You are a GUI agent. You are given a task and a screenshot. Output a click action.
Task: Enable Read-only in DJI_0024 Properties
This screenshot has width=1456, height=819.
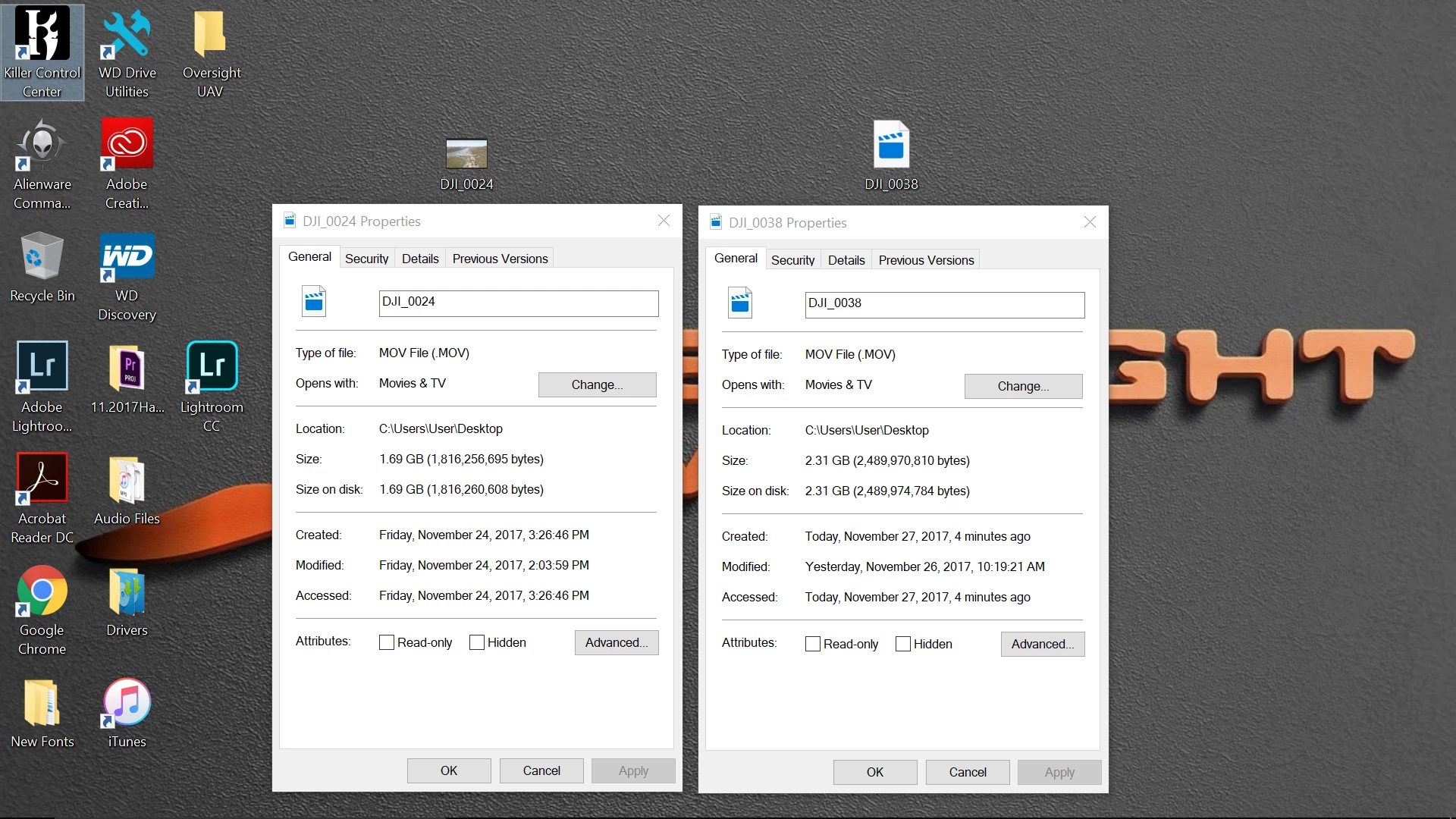[x=387, y=643]
